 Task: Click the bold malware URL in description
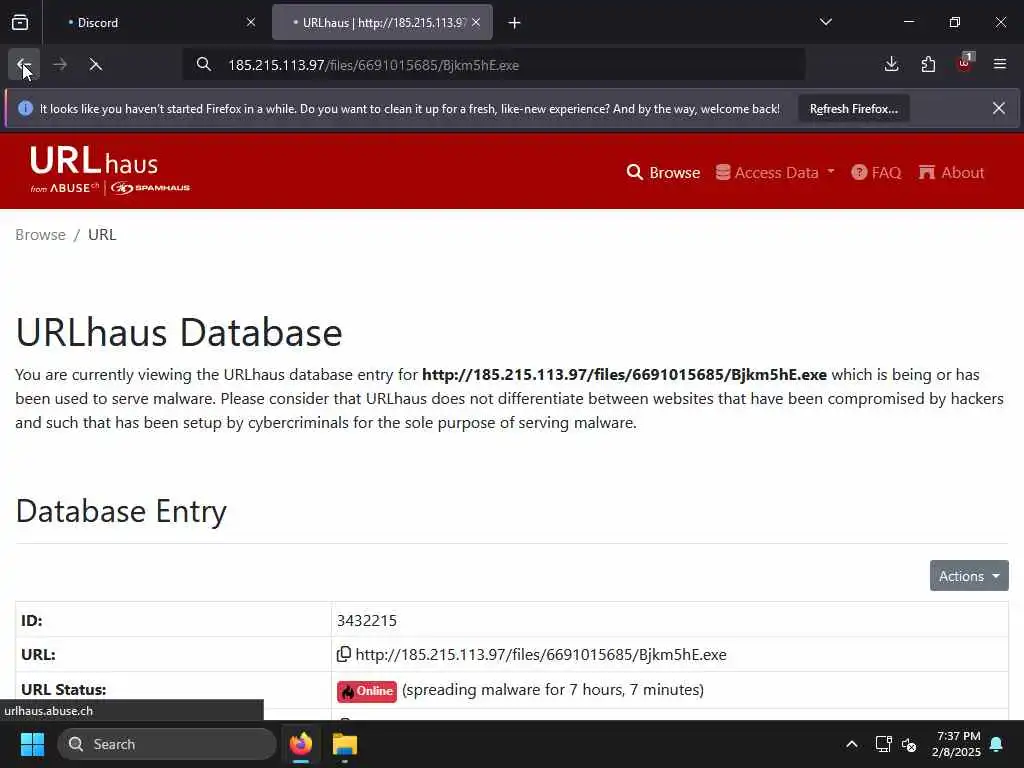tap(624, 375)
